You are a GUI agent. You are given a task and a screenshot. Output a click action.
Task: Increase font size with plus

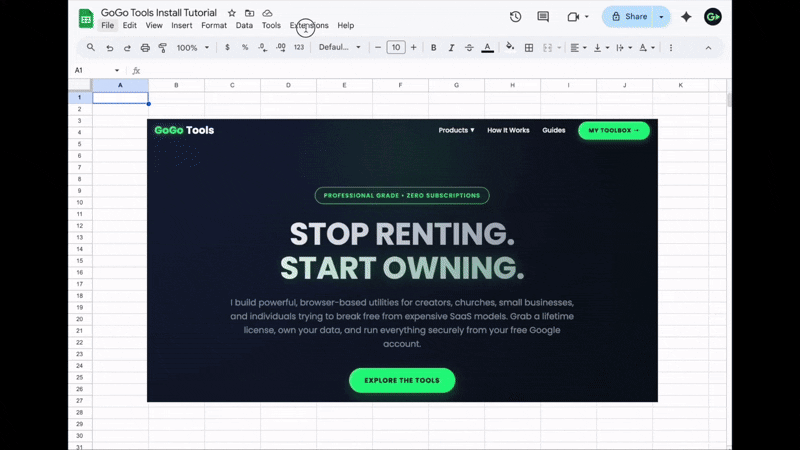[414, 47]
